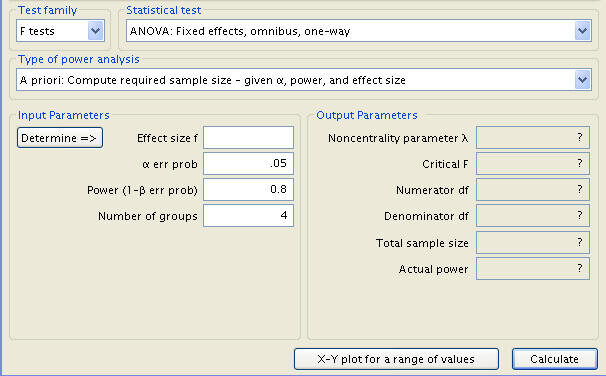Select the Denominator df output box
Image resolution: width=606 pixels, height=376 pixels.
point(533,215)
